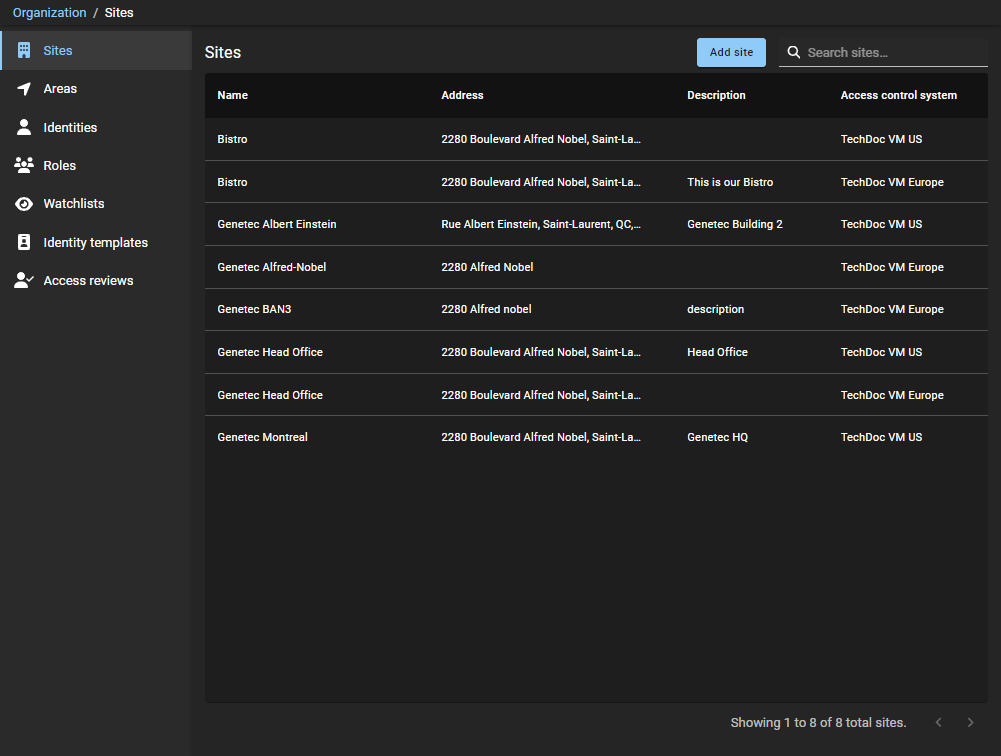Open the Genetec Albert Einstein site row
Viewport: 1001px width, 756px height.
coord(277,224)
